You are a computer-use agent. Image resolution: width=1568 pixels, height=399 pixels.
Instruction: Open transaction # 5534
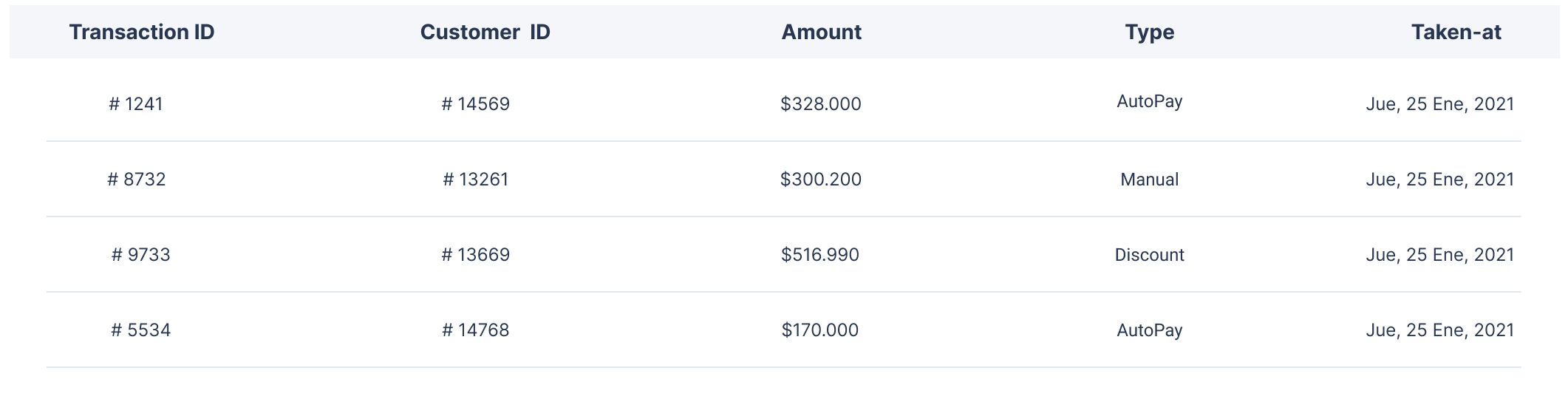(x=141, y=330)
